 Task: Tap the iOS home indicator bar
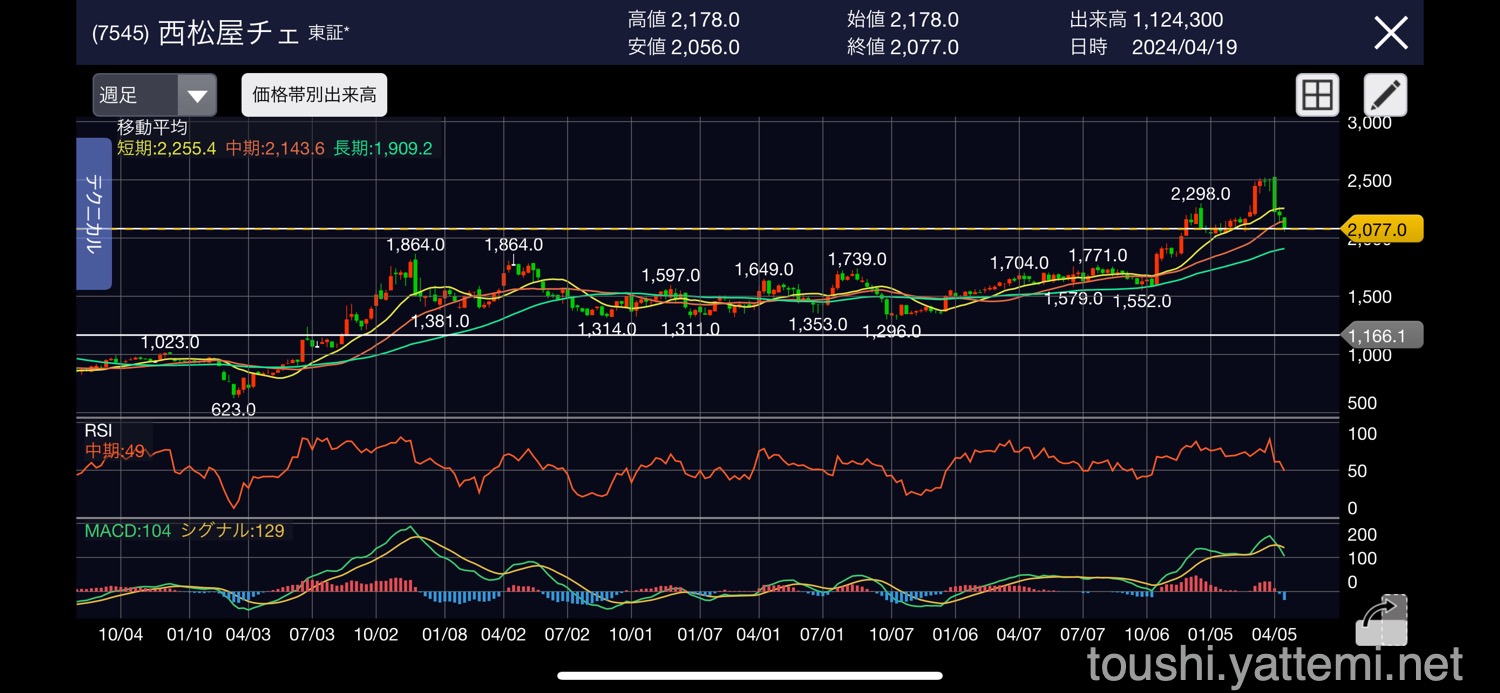click(750, 676)
